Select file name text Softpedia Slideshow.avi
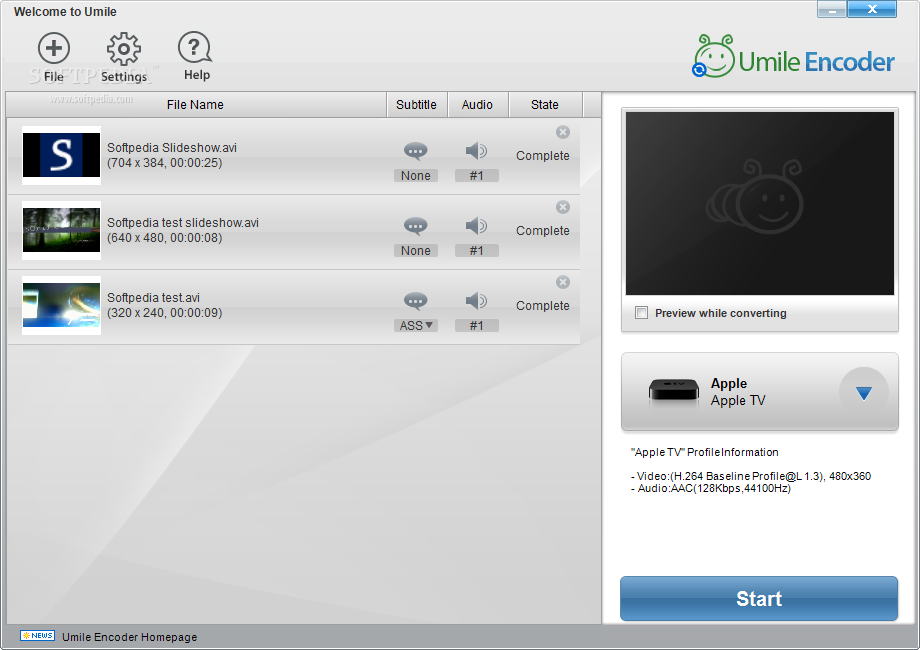920x650 pixels. coord(172,148)
